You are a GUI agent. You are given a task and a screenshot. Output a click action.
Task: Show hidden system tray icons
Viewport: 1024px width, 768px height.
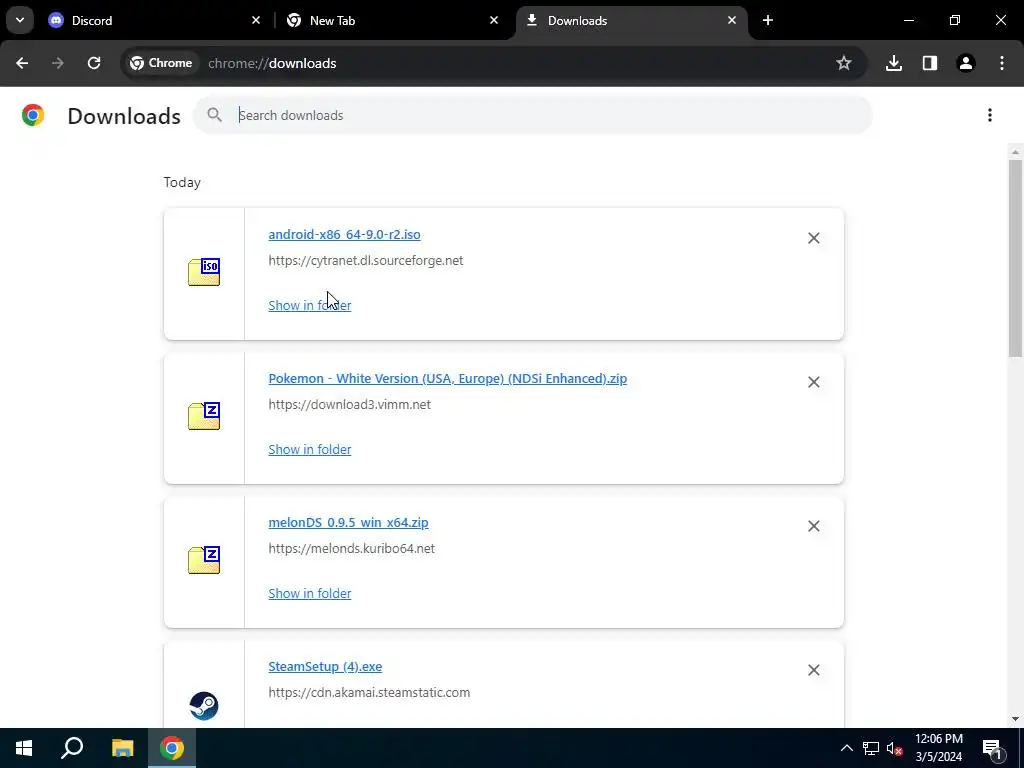pyautogui.click(x=846, y=748)
